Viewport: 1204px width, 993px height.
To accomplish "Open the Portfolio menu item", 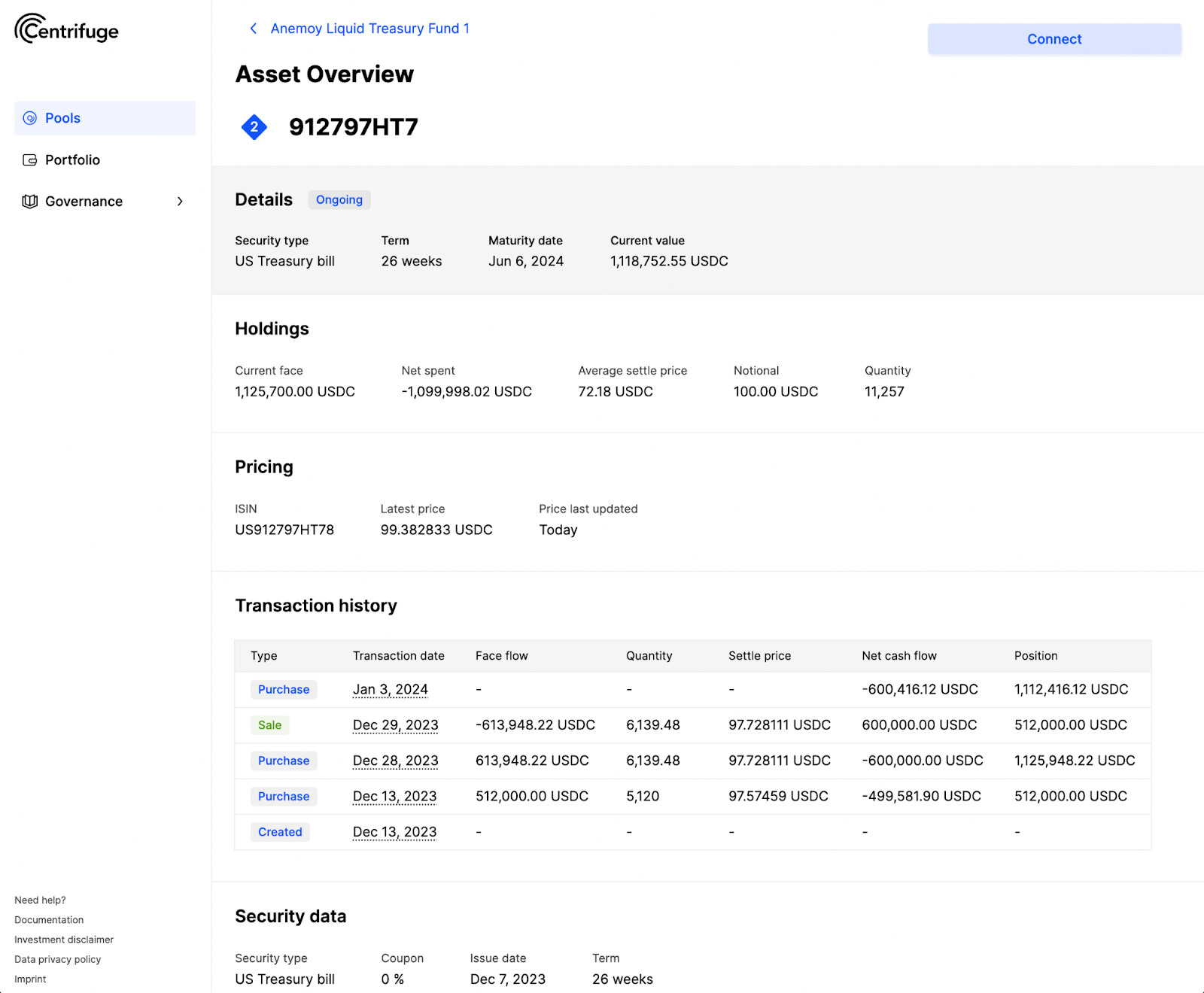I will [72, 159].
